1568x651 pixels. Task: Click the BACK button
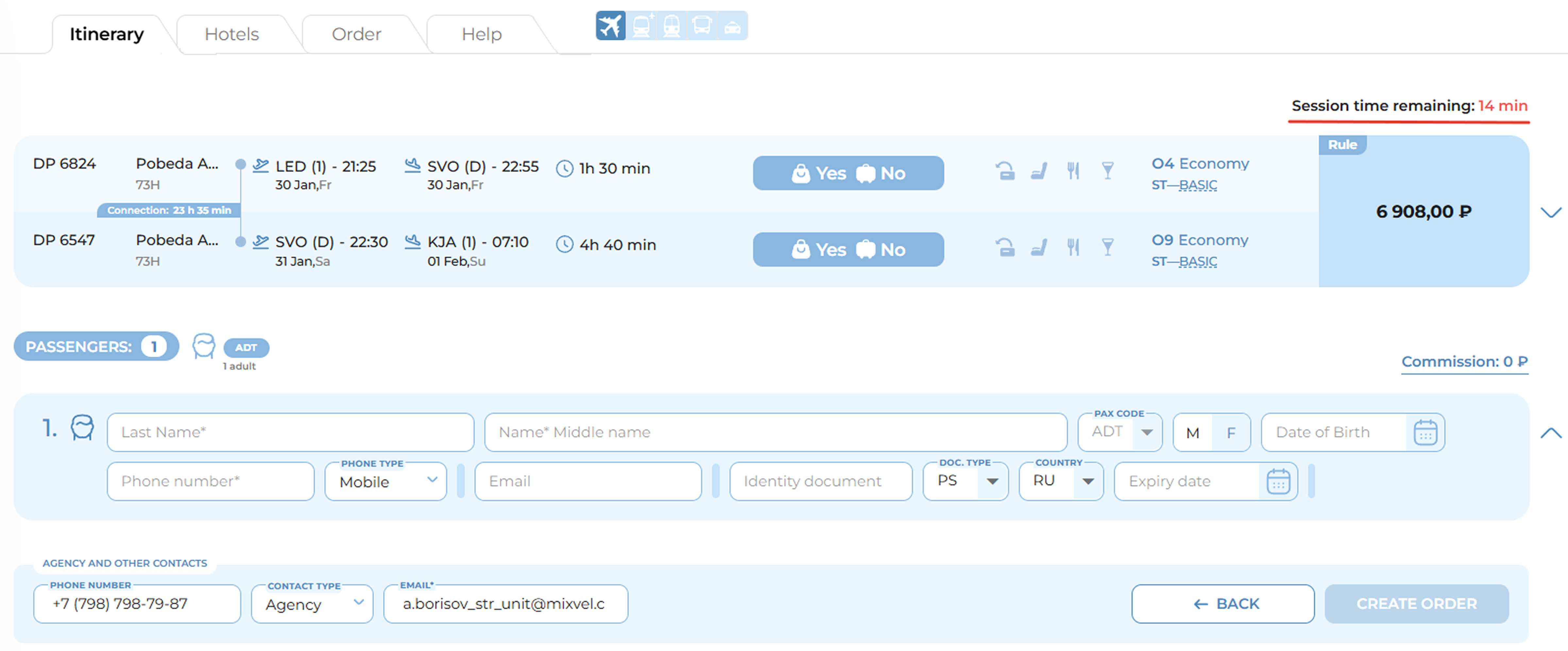[x=1222, y=604]
